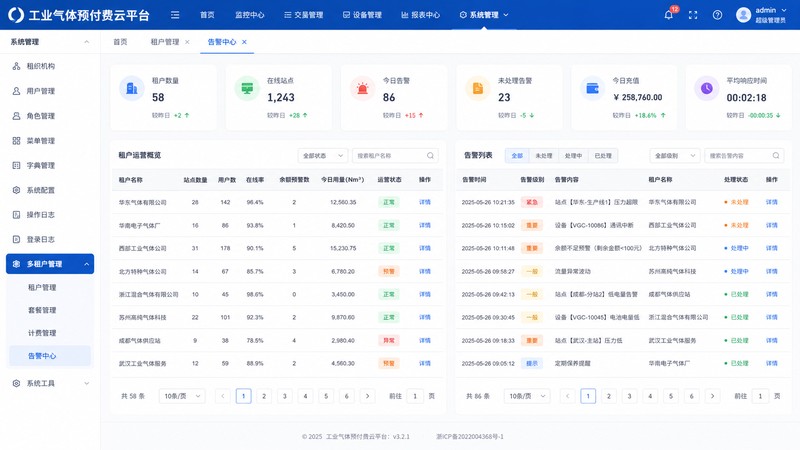800x450 pixels.
Task: Click the platform logo icon
Action: (x=16, y=15)
